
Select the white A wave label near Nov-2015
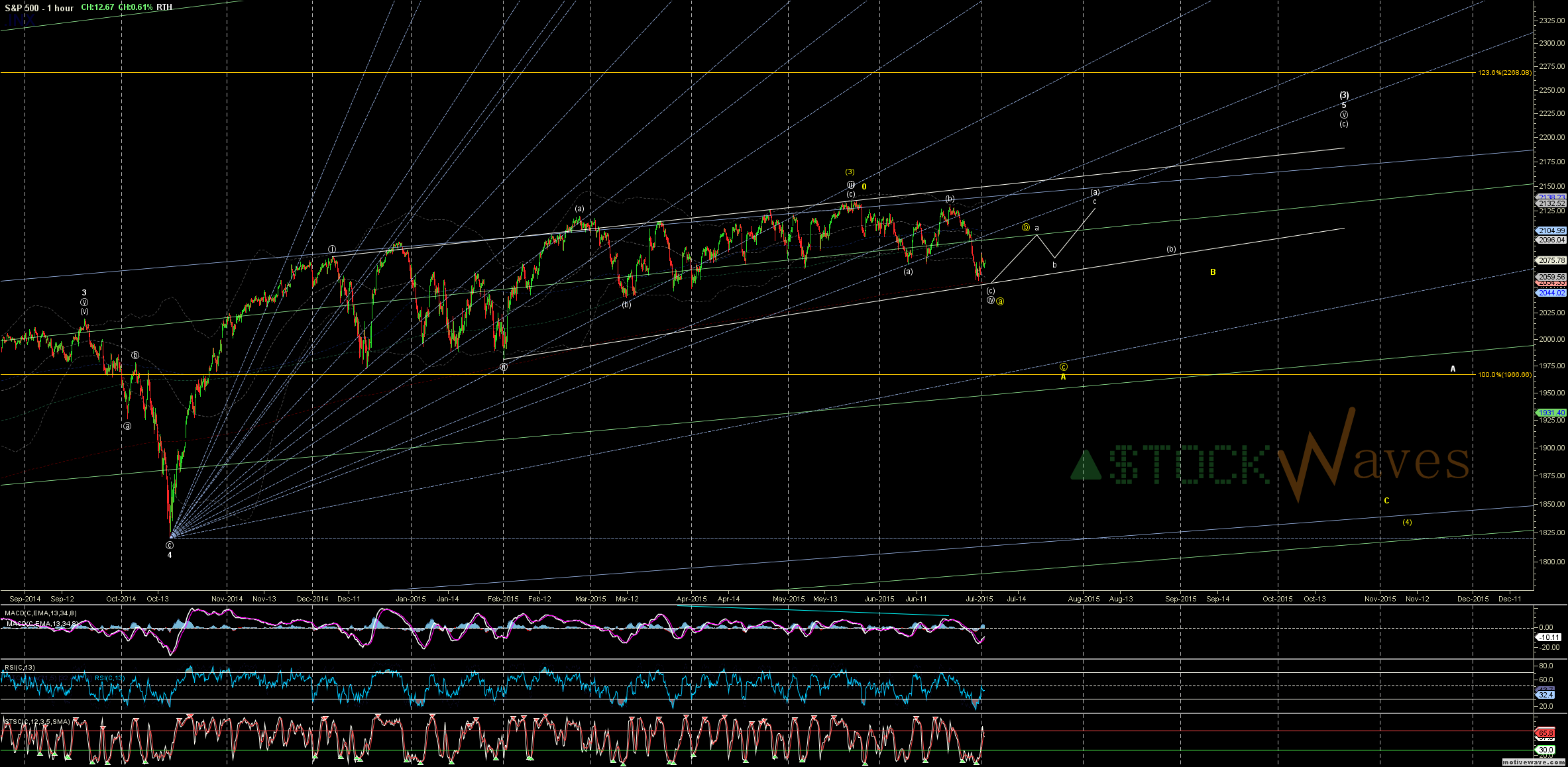tap(1453, 369)
